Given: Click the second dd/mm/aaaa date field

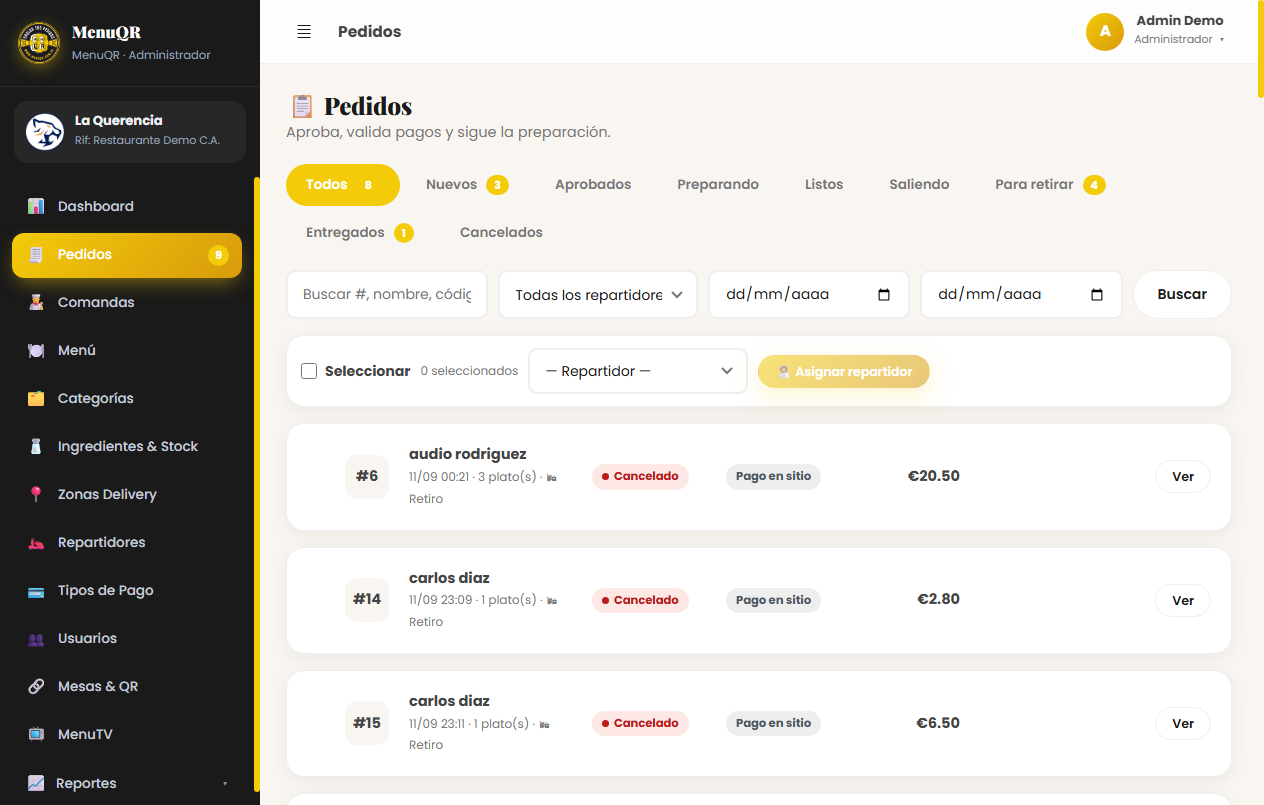Looking at the screenshot, I should click(1021, 295).
